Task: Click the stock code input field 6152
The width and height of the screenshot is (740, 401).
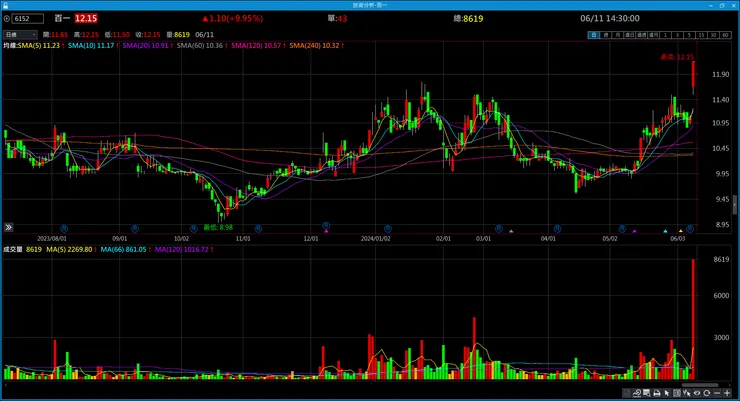Action: point(28,18)
